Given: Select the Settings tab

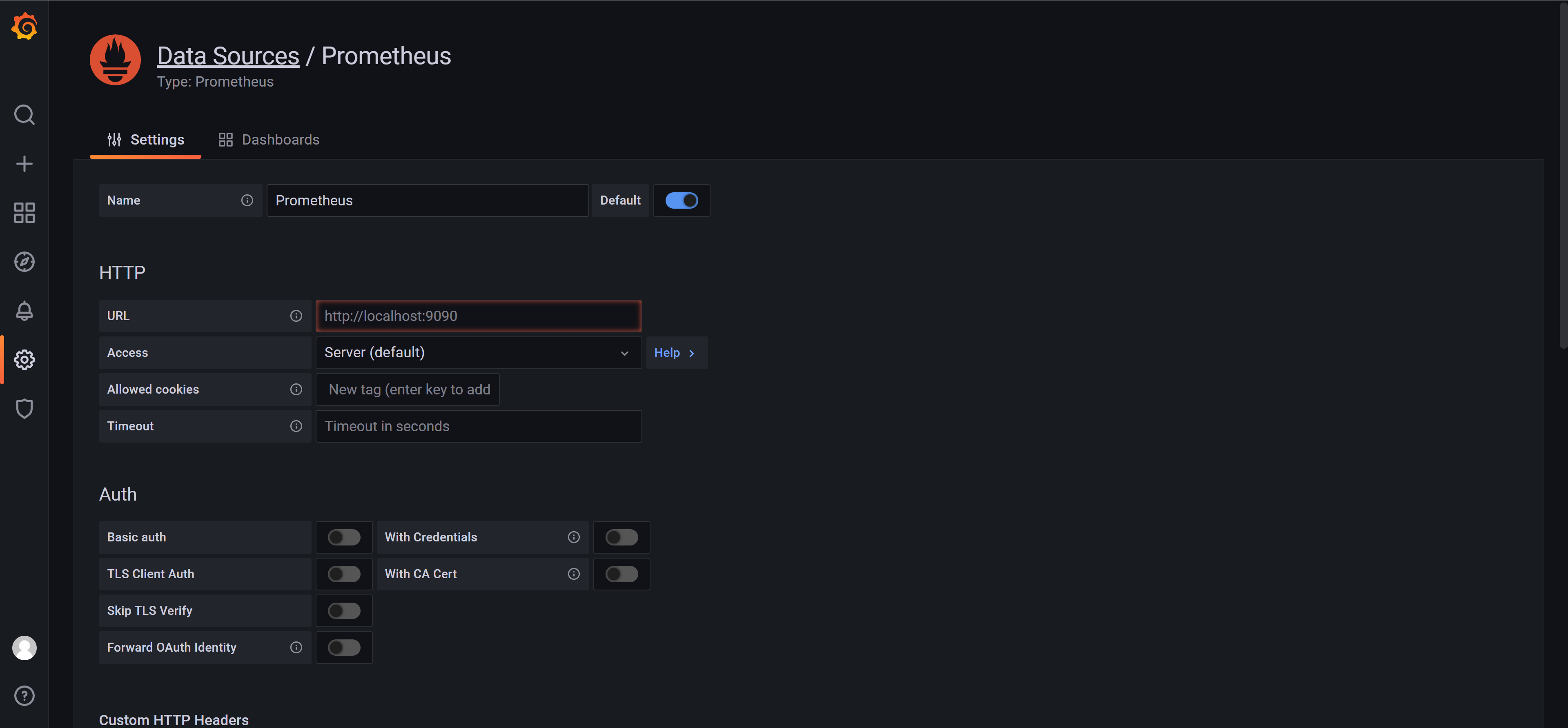Looking at the screenshot, I should pos(145,139).
